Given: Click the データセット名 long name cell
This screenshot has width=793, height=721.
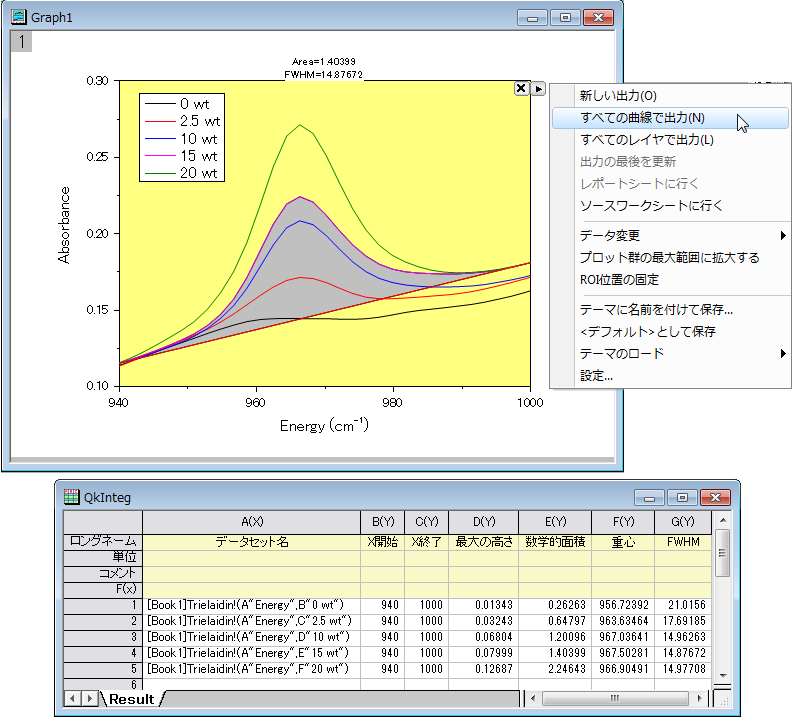Looking at the screenshot, I should tap(251, 542).
